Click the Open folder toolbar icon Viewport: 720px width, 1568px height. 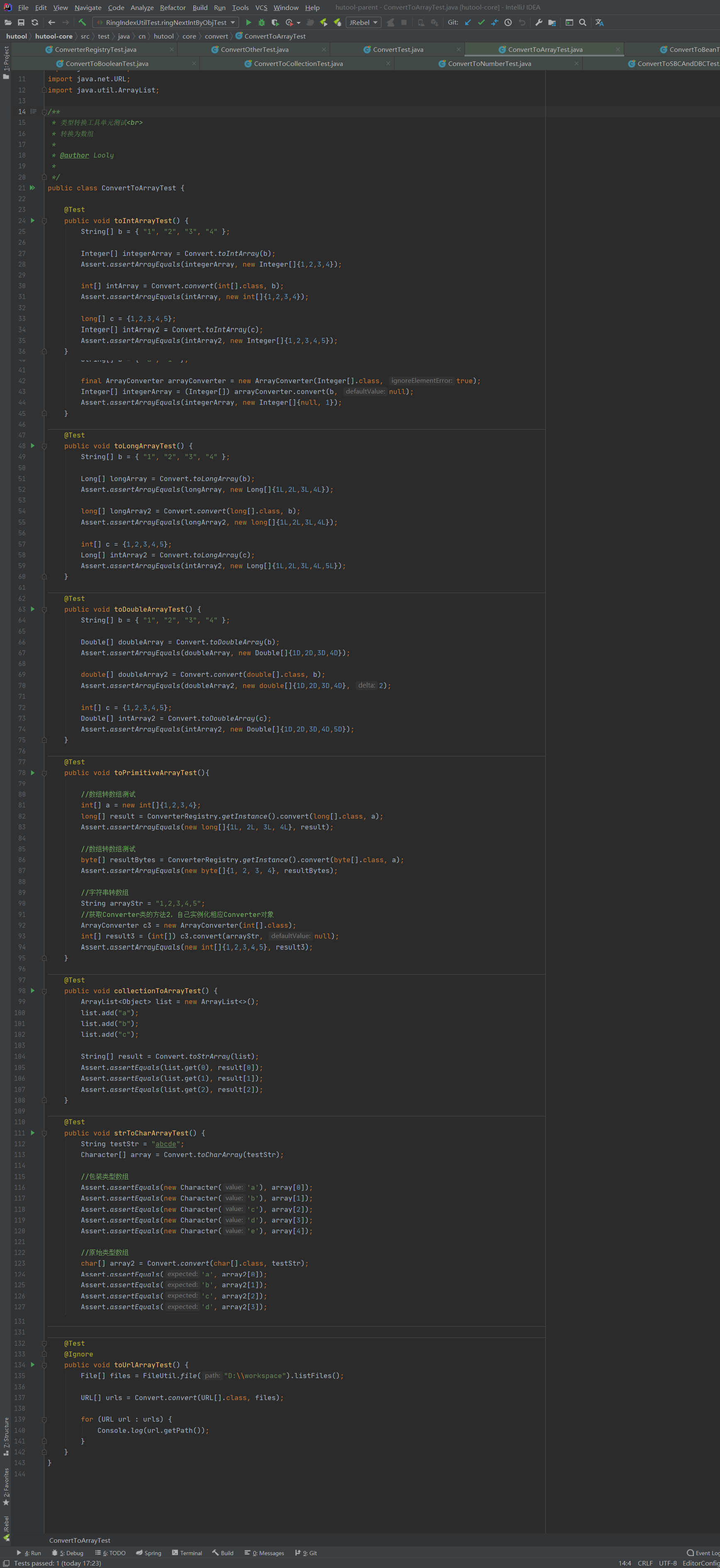click(8, 22)
